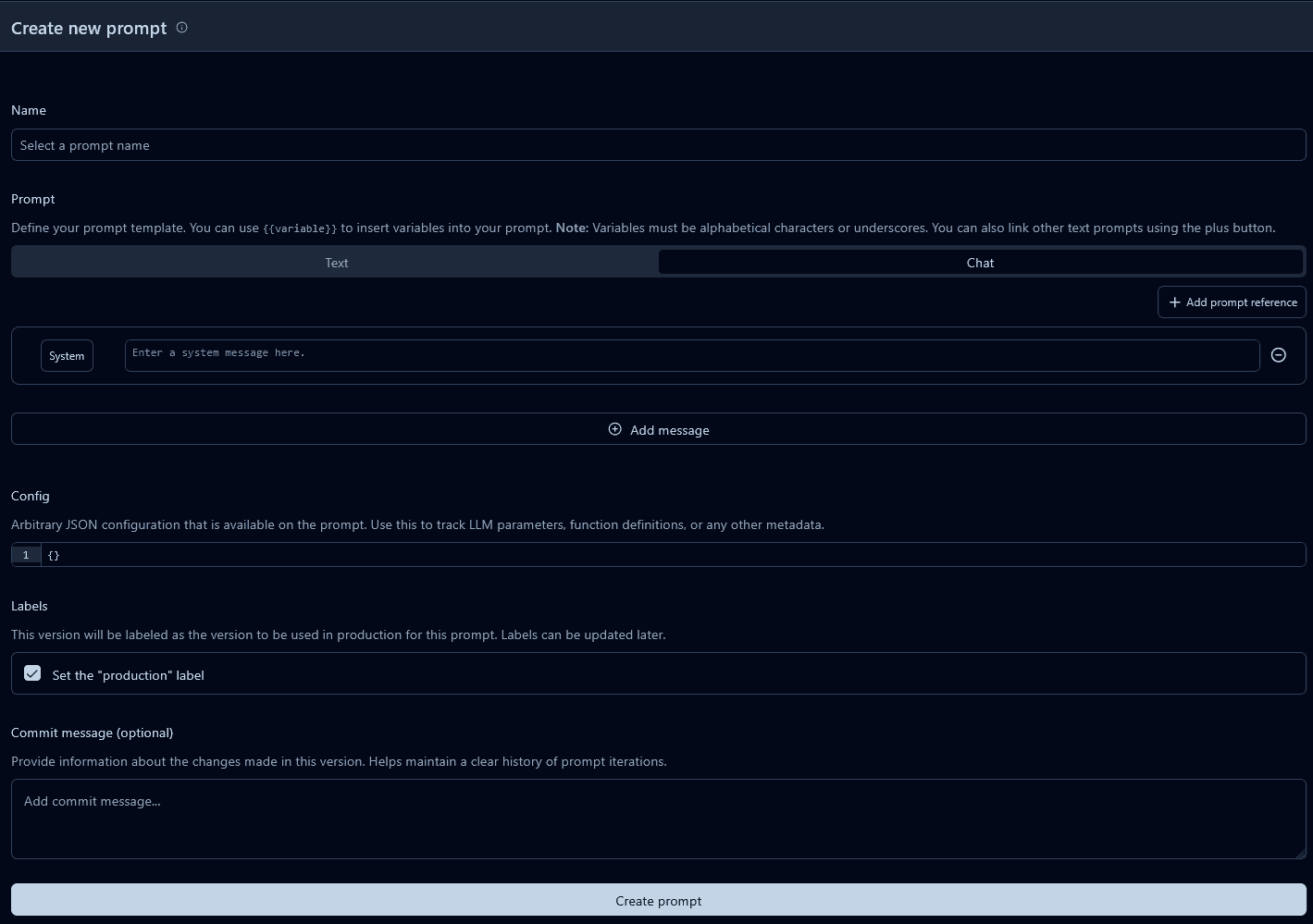Click the Create new prompt heading
This screenshot has width=1313, height=924.
pos(88,28)
